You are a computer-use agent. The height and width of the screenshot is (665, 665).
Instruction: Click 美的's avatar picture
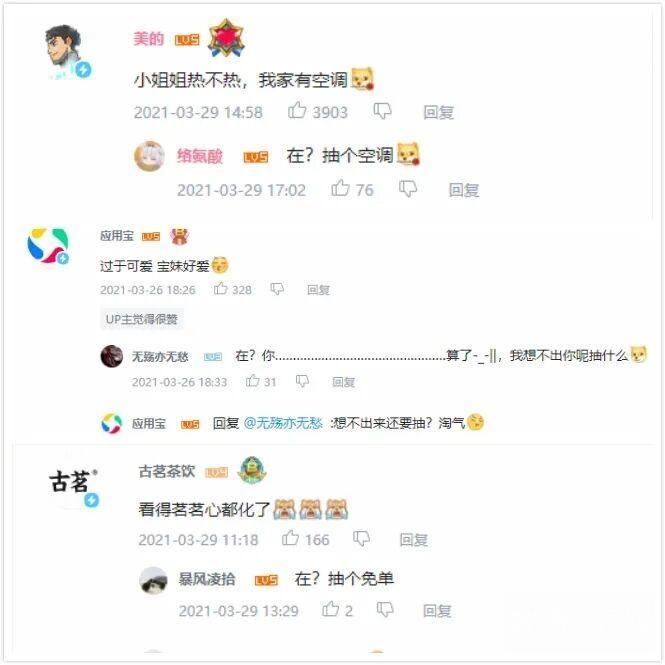[x=64, y=49]
